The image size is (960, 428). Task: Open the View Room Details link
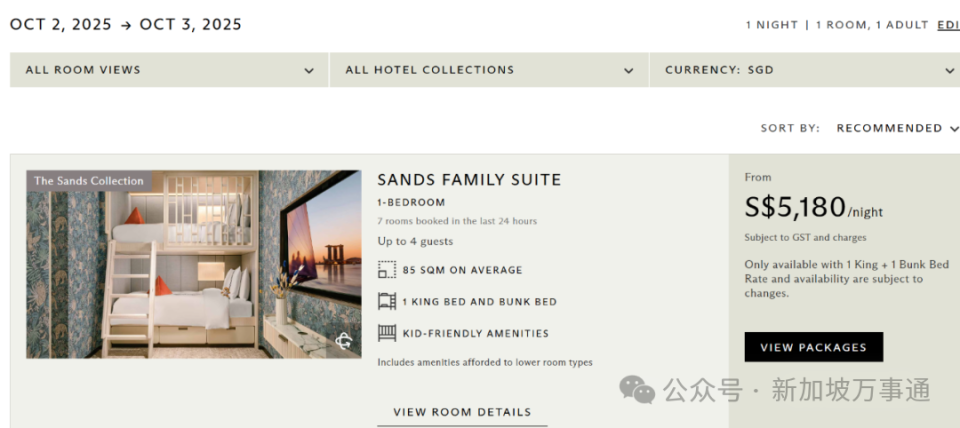tap(462, 412)
